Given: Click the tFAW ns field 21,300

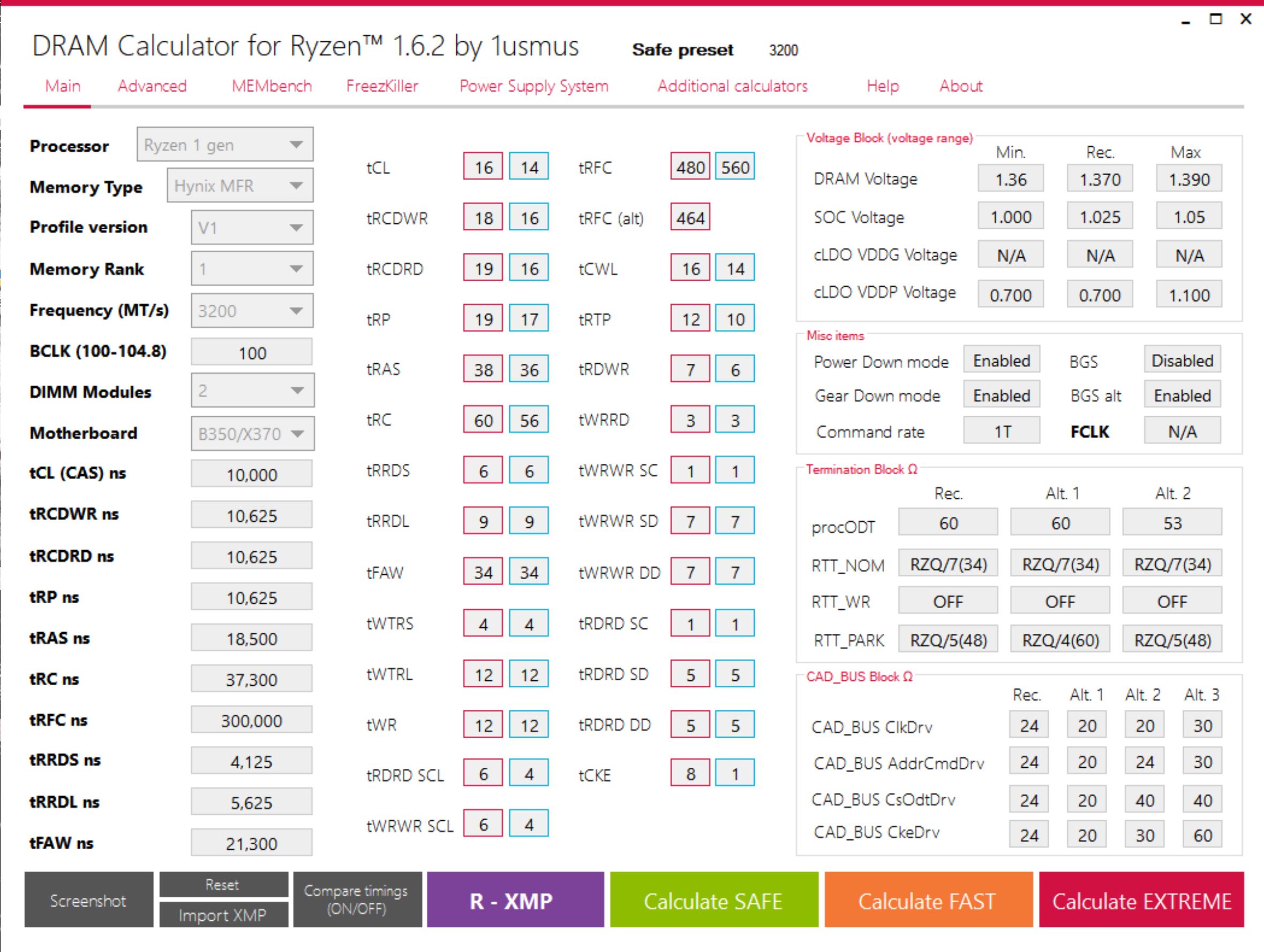Looking at the screenshot, I should click(x=251, y=842).
